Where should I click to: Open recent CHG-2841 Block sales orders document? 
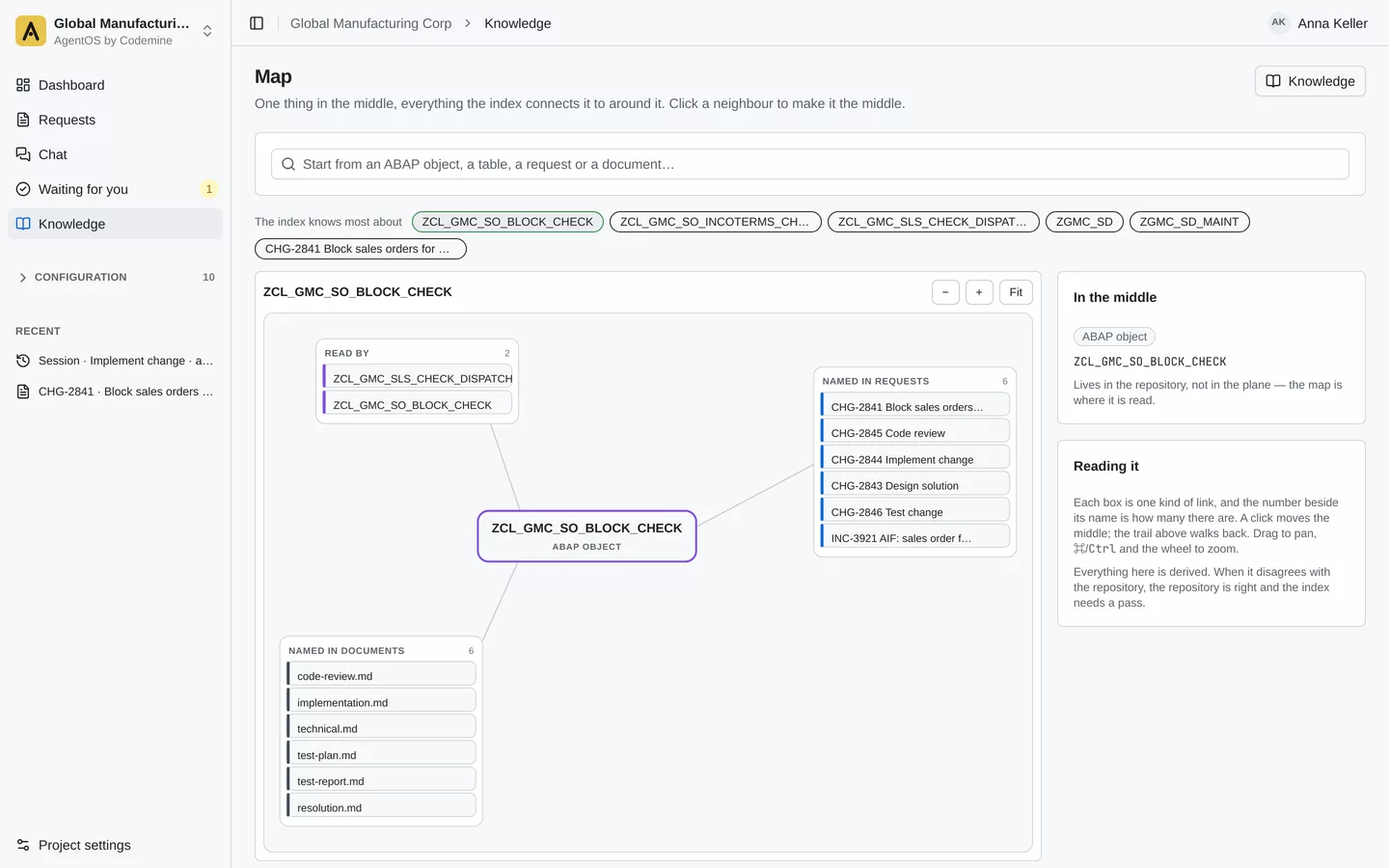point(115,392)
